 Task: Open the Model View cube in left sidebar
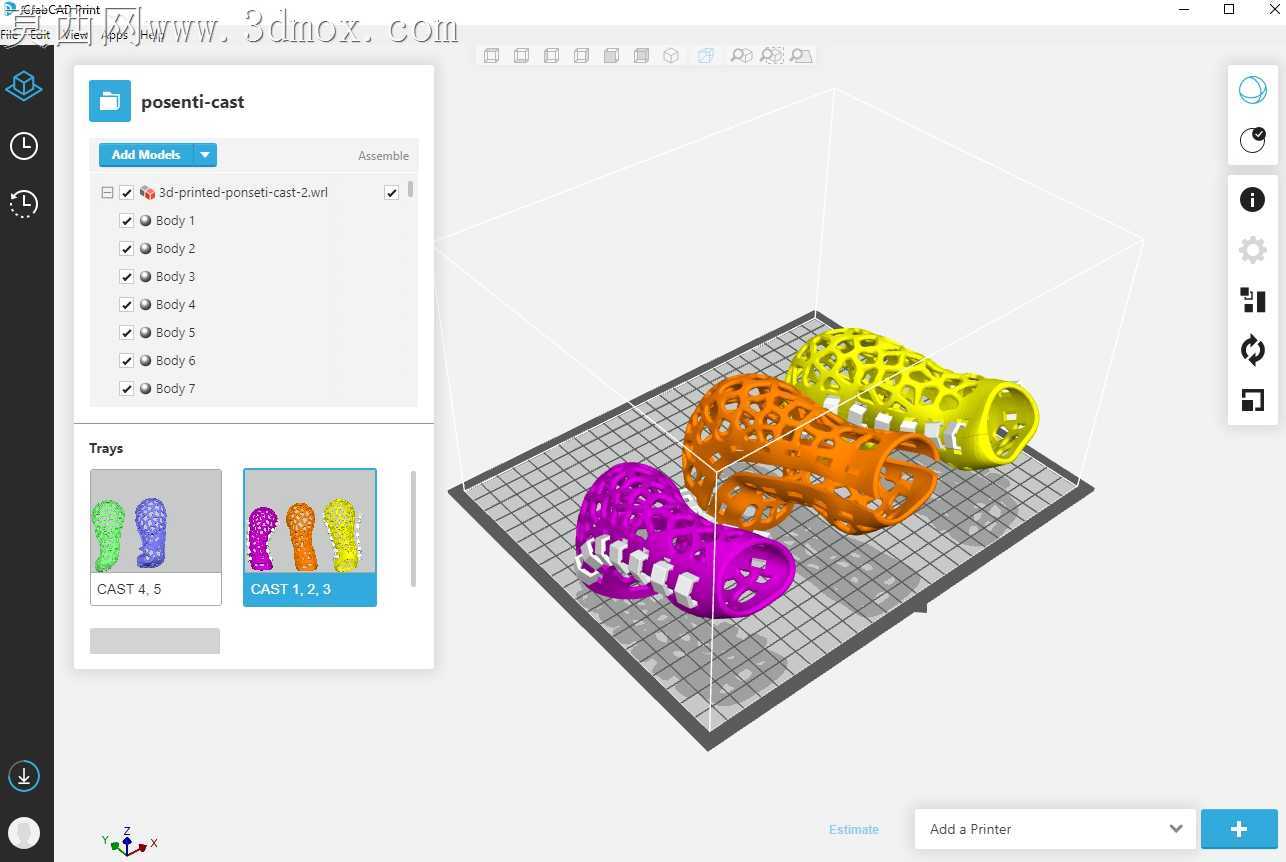coord(23,86)
